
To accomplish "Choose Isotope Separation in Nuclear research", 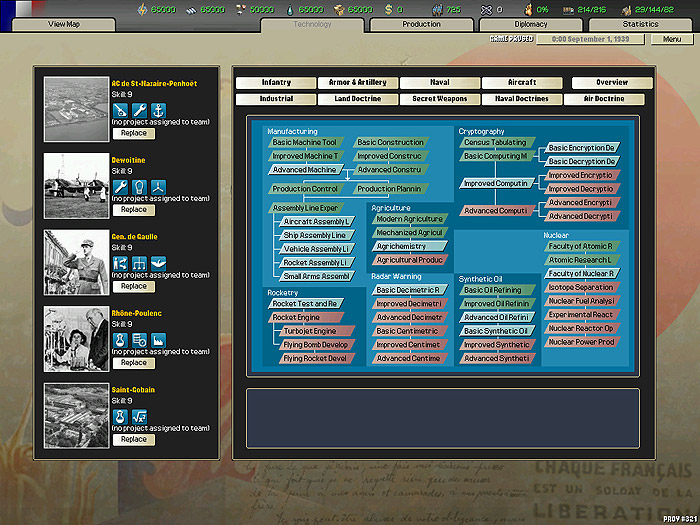I will (x=583, y=287).
